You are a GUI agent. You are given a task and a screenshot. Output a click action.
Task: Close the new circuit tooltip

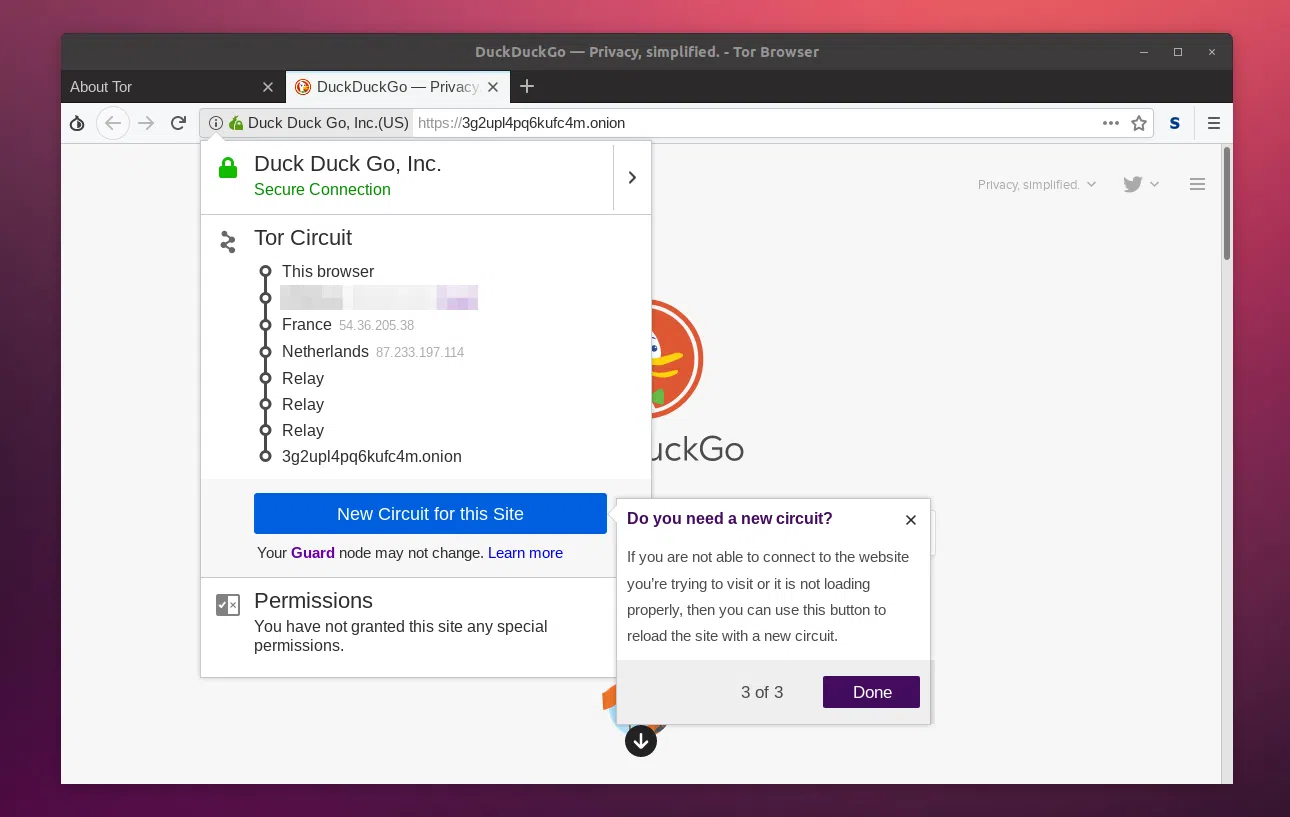coord(910,520)
